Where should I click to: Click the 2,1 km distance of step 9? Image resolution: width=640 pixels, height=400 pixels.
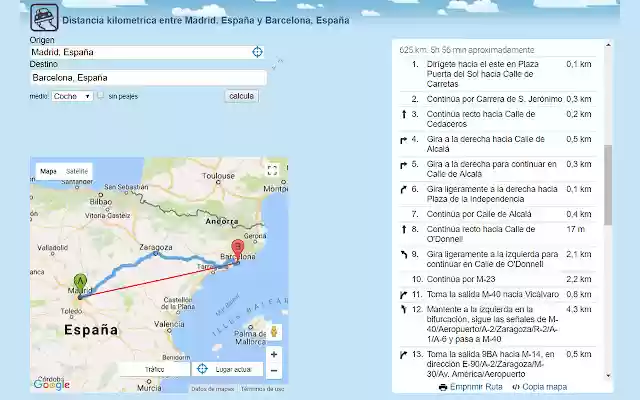coord(578,254)
